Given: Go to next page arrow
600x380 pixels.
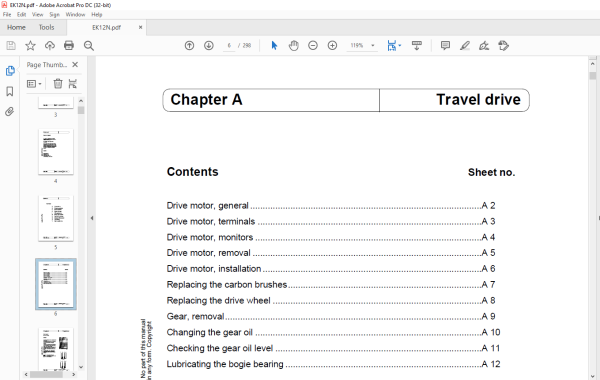Looking at the screenshot, I should (x=209, y=46).
